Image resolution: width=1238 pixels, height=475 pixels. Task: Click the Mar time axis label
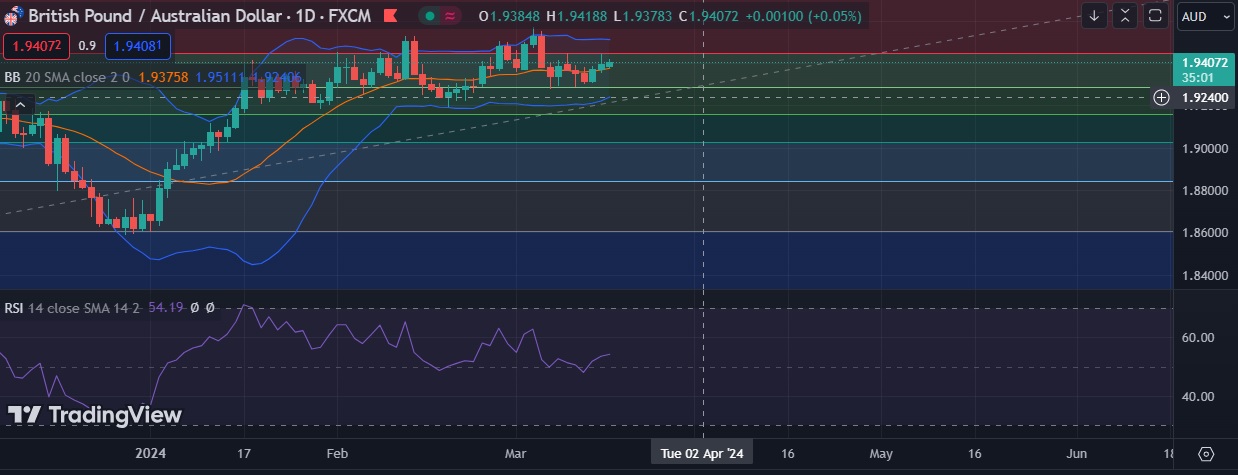coord(515,453)
